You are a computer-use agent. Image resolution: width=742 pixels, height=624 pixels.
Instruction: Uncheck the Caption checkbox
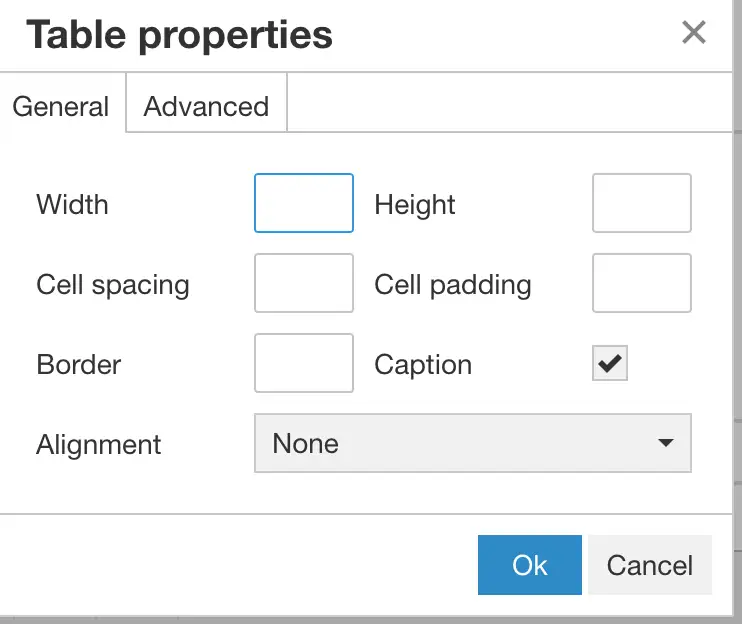[610, 363]
